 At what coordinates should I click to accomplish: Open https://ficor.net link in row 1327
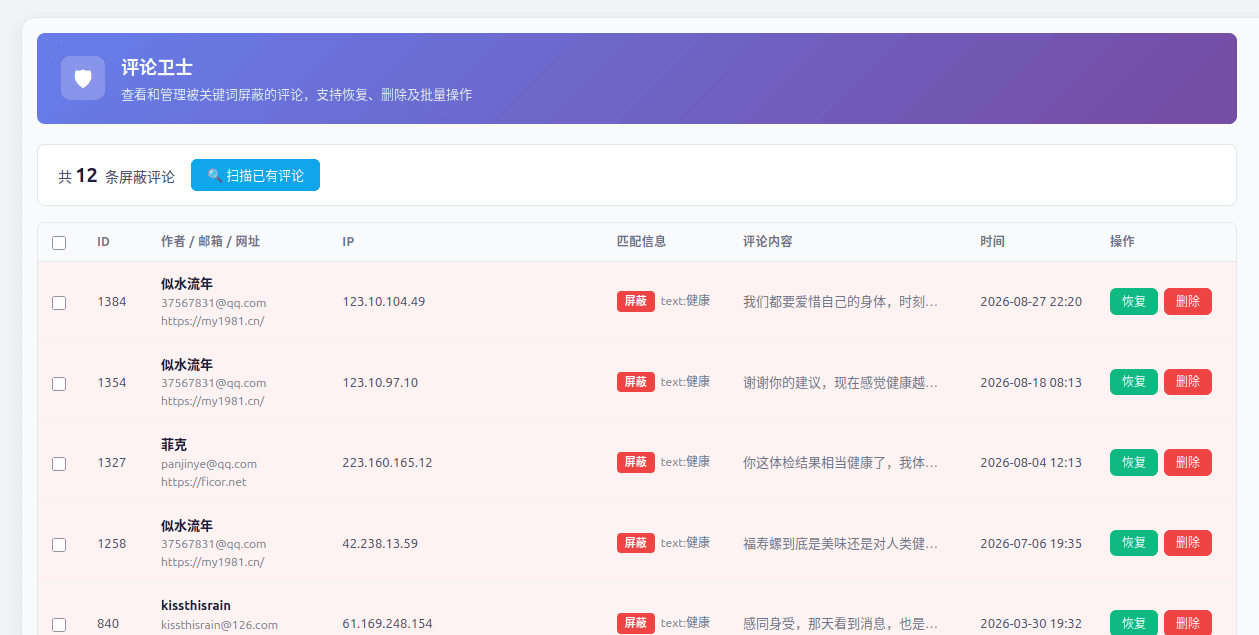pos(203,482)
